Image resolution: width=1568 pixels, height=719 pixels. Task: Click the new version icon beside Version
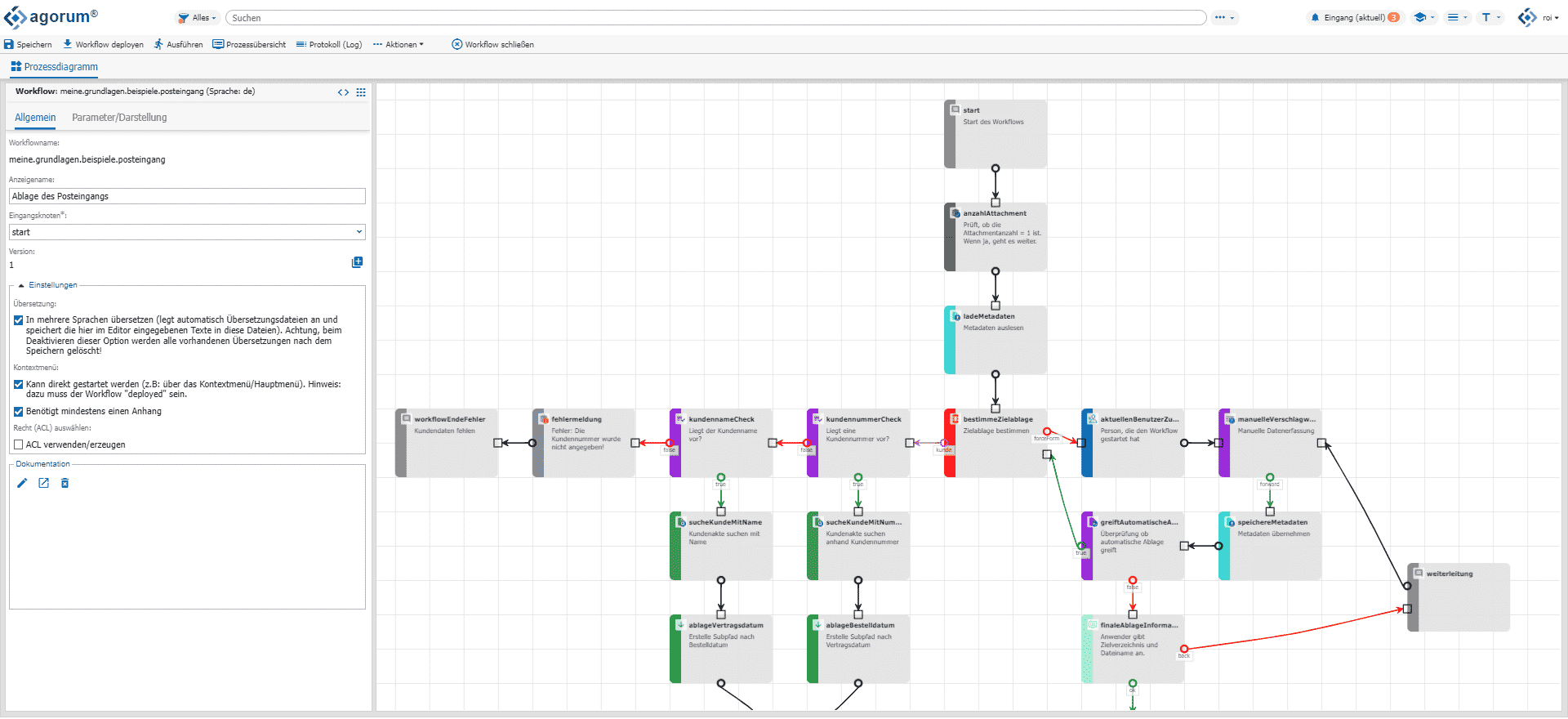pyautogui.click(x=357, y=262)
